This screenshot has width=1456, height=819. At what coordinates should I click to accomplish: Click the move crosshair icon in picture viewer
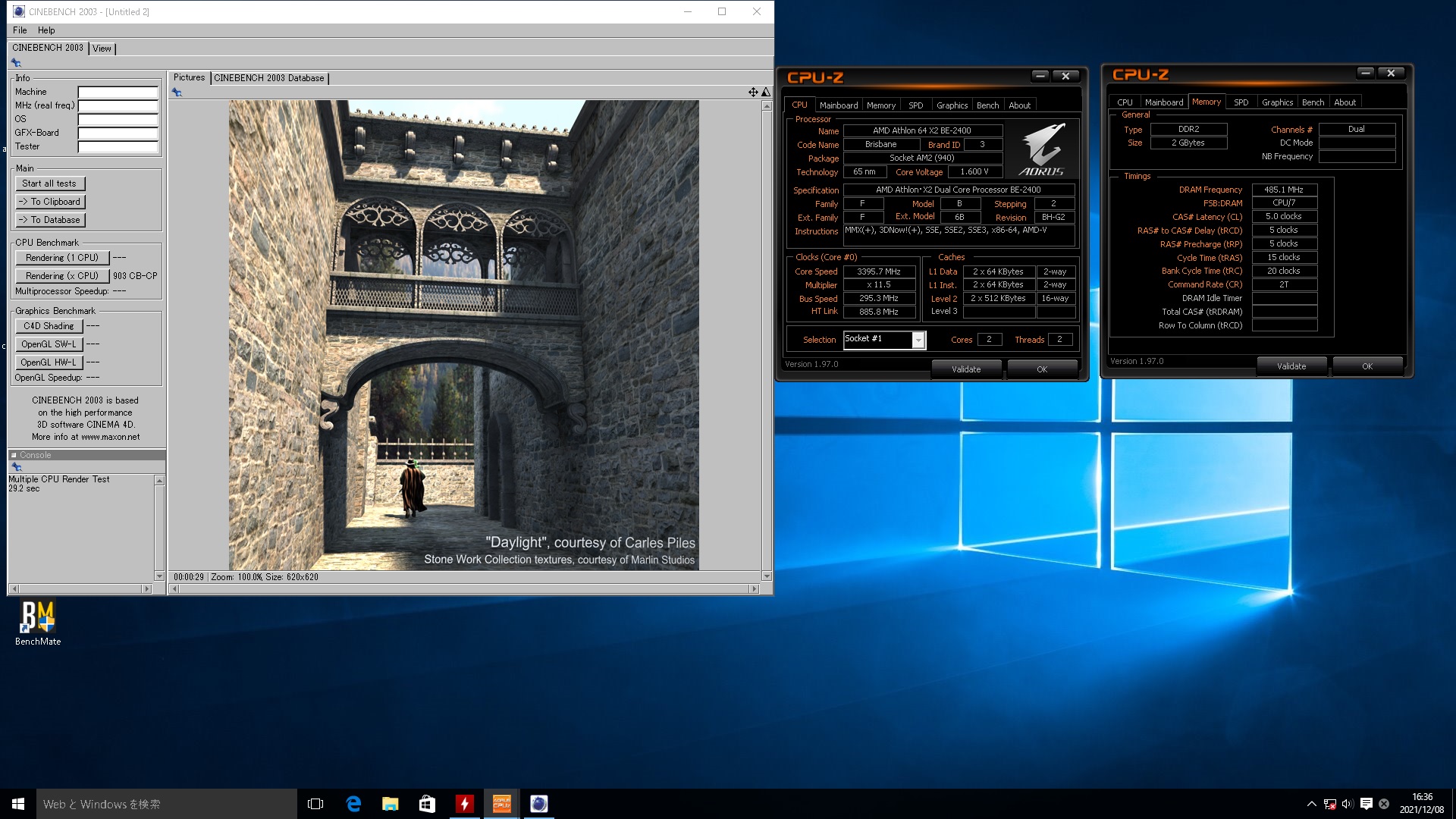[753, 92]
